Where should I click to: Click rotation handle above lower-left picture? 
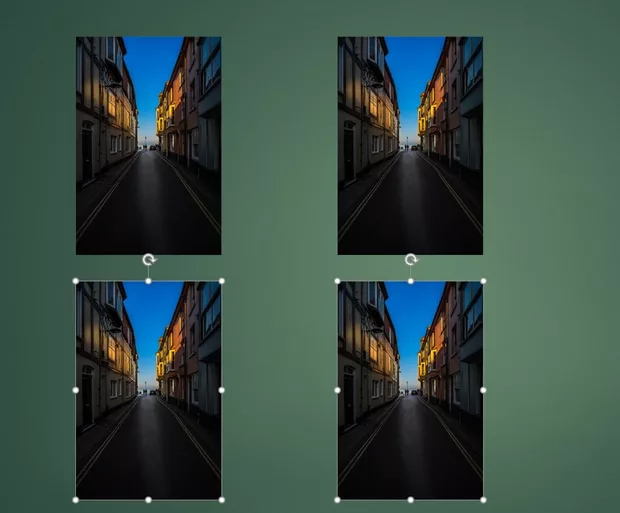pos(149,260)
